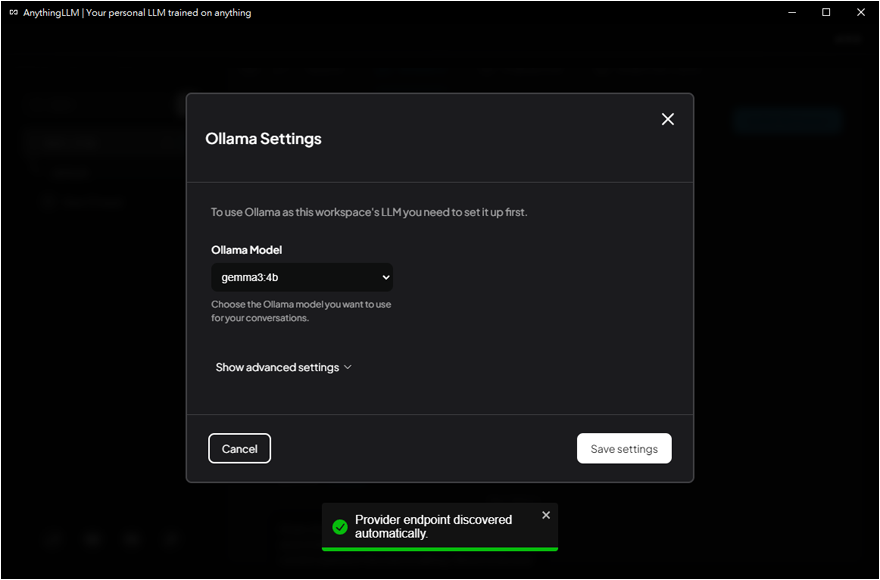Open the Ollama Model dropdown showing gemma3:4b

(x=300, y=278)
